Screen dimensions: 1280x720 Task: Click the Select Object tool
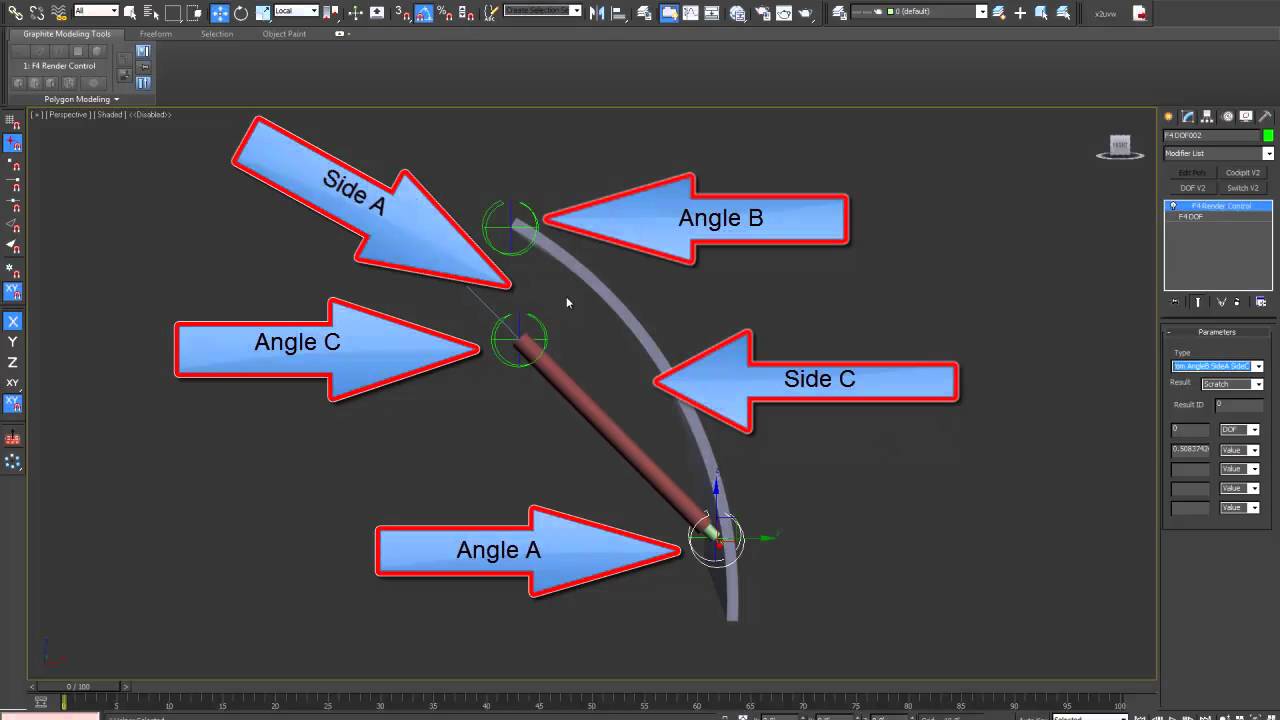130,12
